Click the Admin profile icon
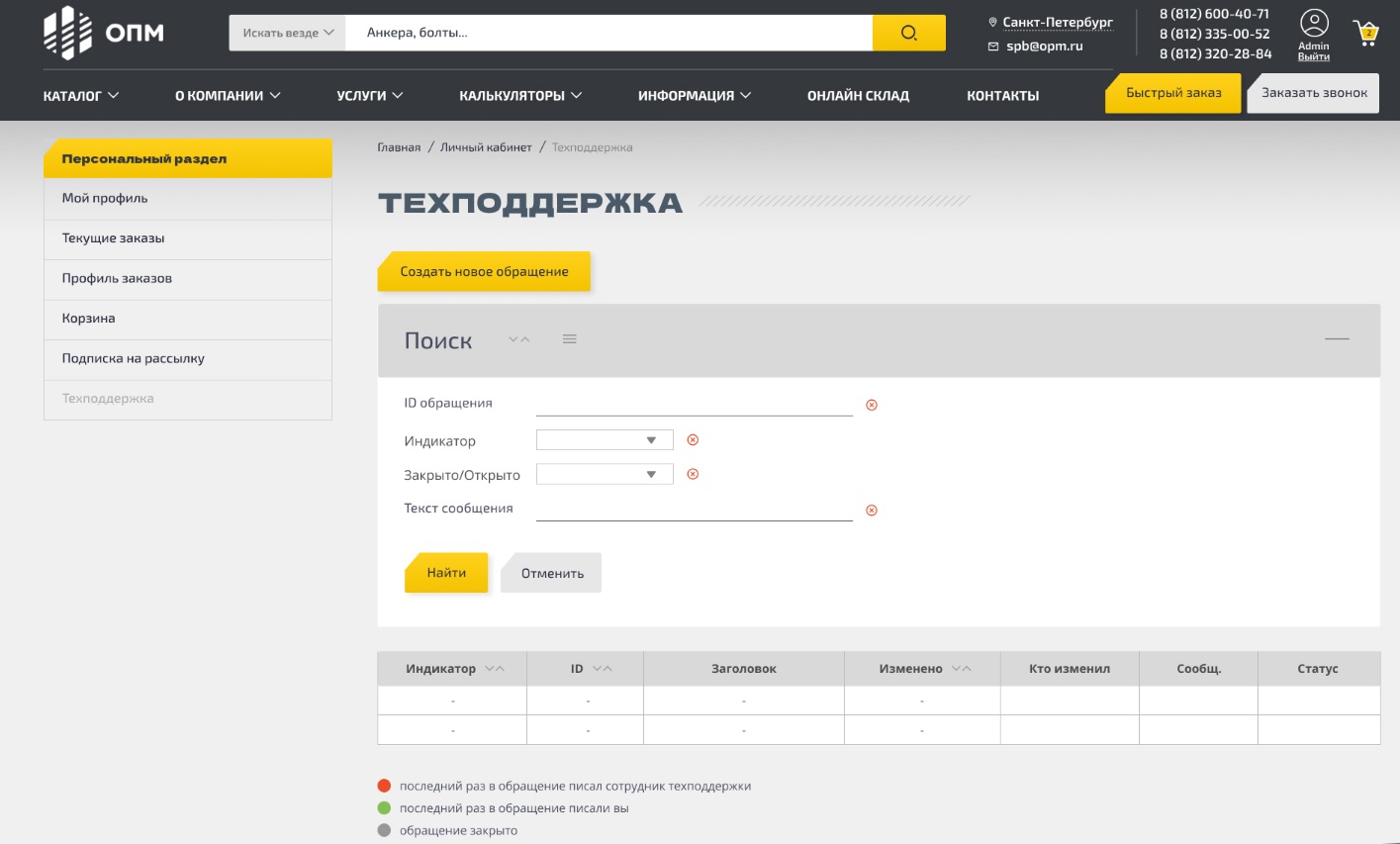The width and height of the screenshot is (1400, 844). (x=1314, y=22)
